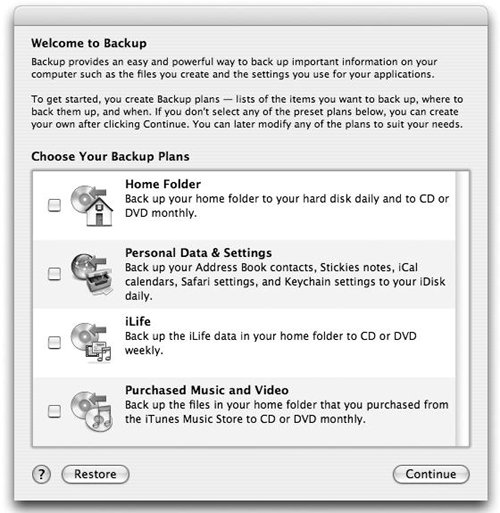Click the Home Folder house and disc icon

pyautogui.click(x=92, y=206)
